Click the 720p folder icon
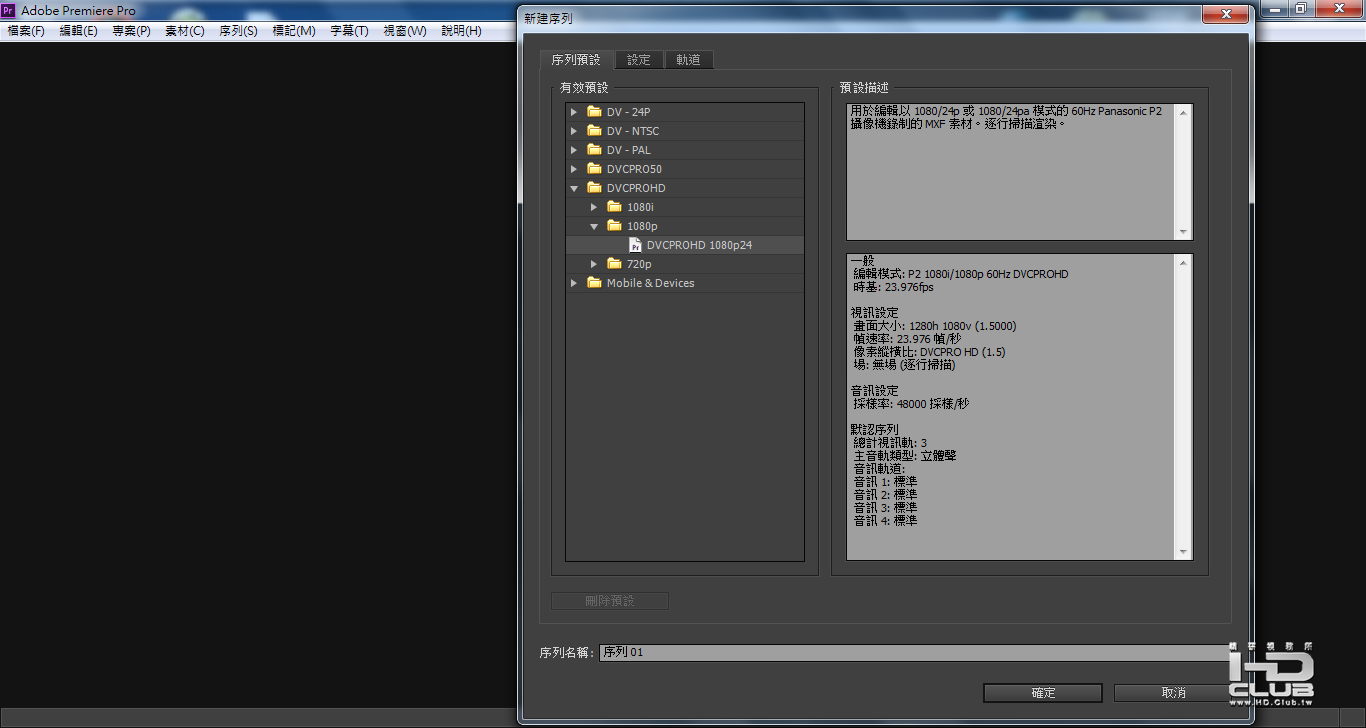1366x728 pixels. pos(614,264)
